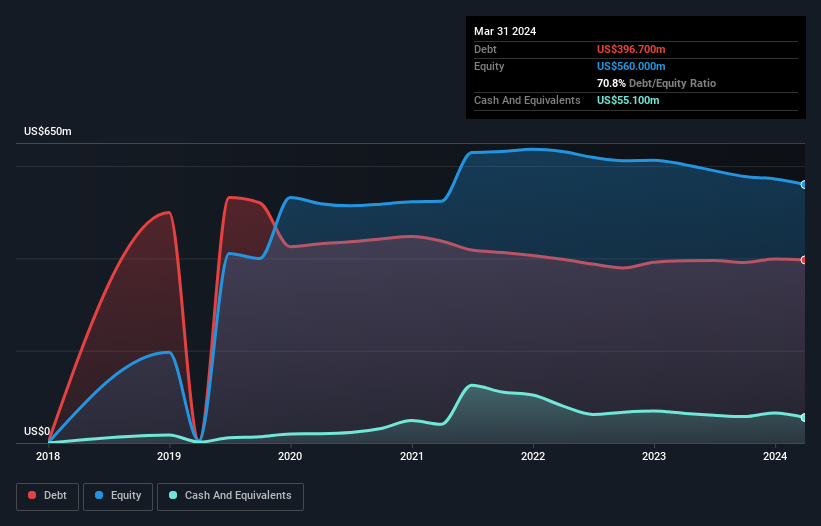Select the Cash endpoint marker at 2024
The width and height of the screenshot is (821, 526).
tap(804, 417)
